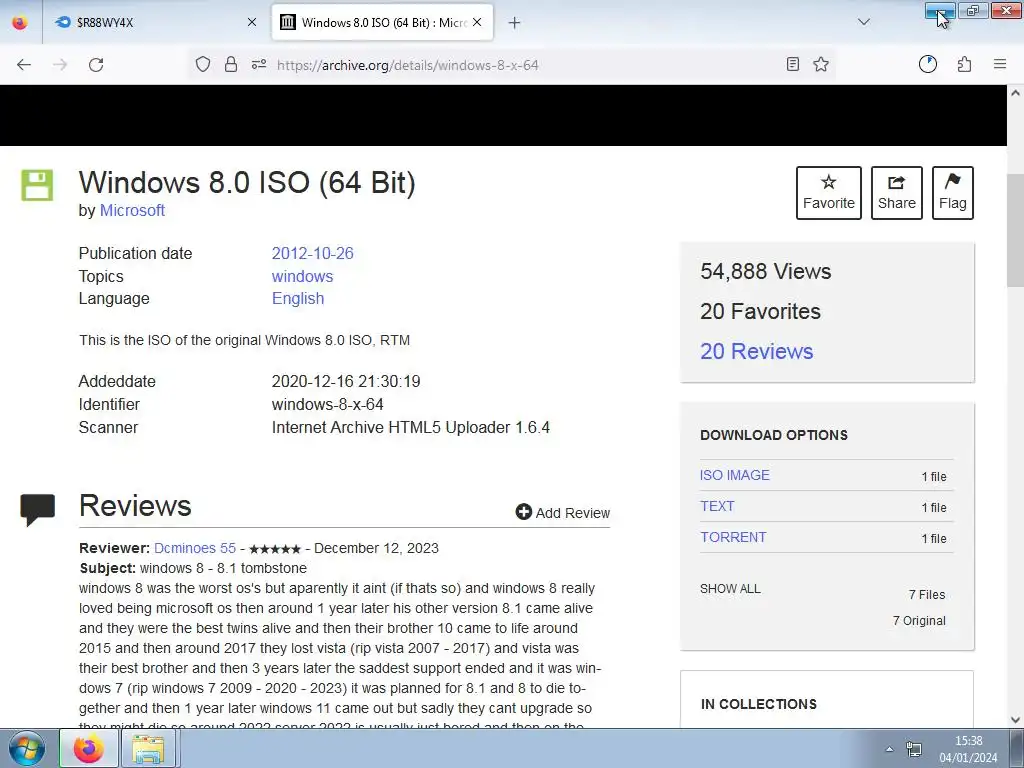Viewport: 1024px width, 768px height.
Task: Toggle reader view
Action: (x=793, y=65)
